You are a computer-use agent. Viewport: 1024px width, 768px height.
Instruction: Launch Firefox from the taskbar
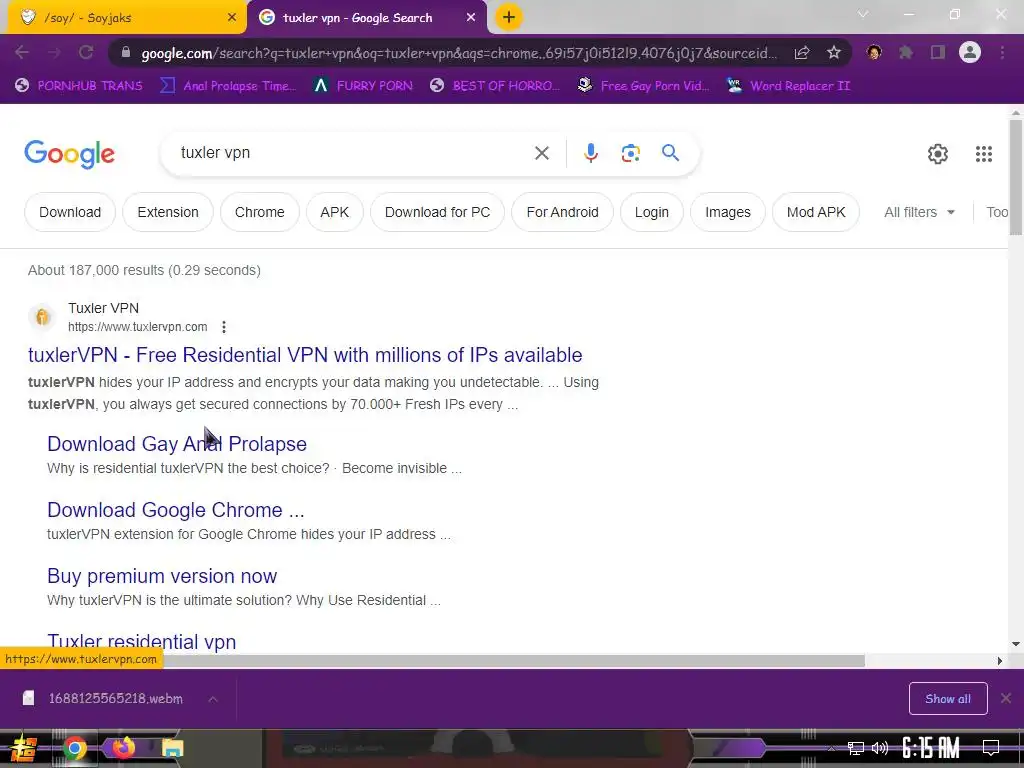[x=123, y=748]
